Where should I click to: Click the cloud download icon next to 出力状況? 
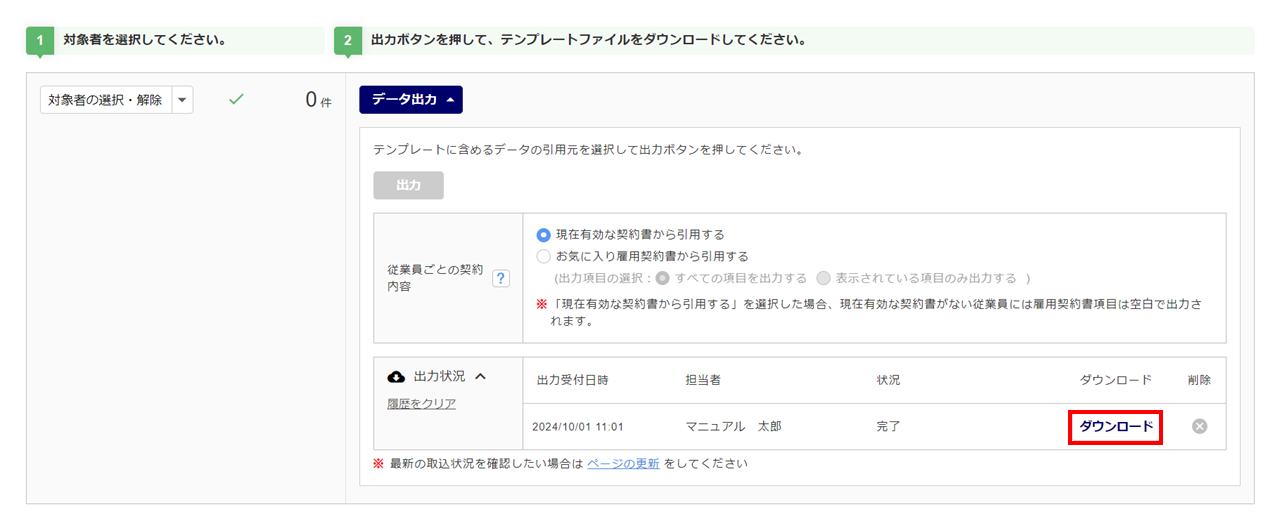pos(396,376)
